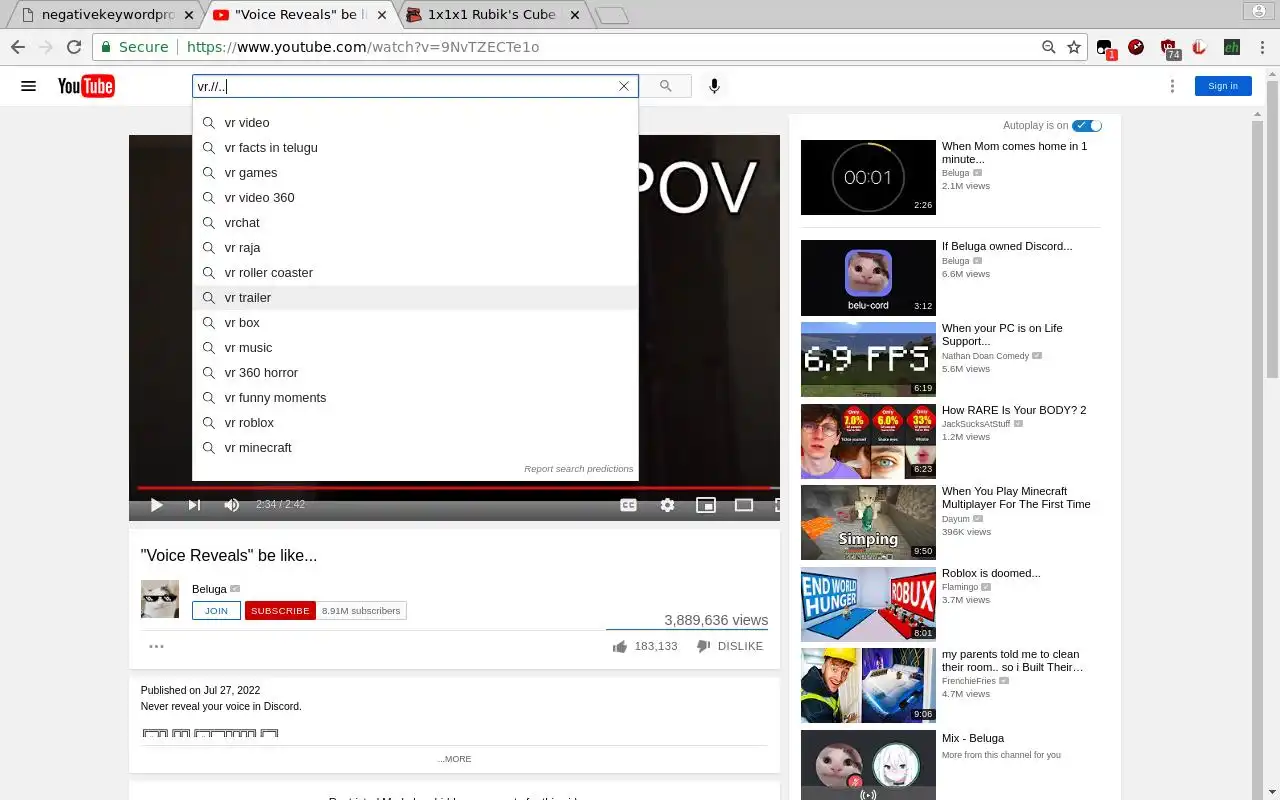Go to YouTube home via the logo
The image size is (1280, 800).
[86, 86]
